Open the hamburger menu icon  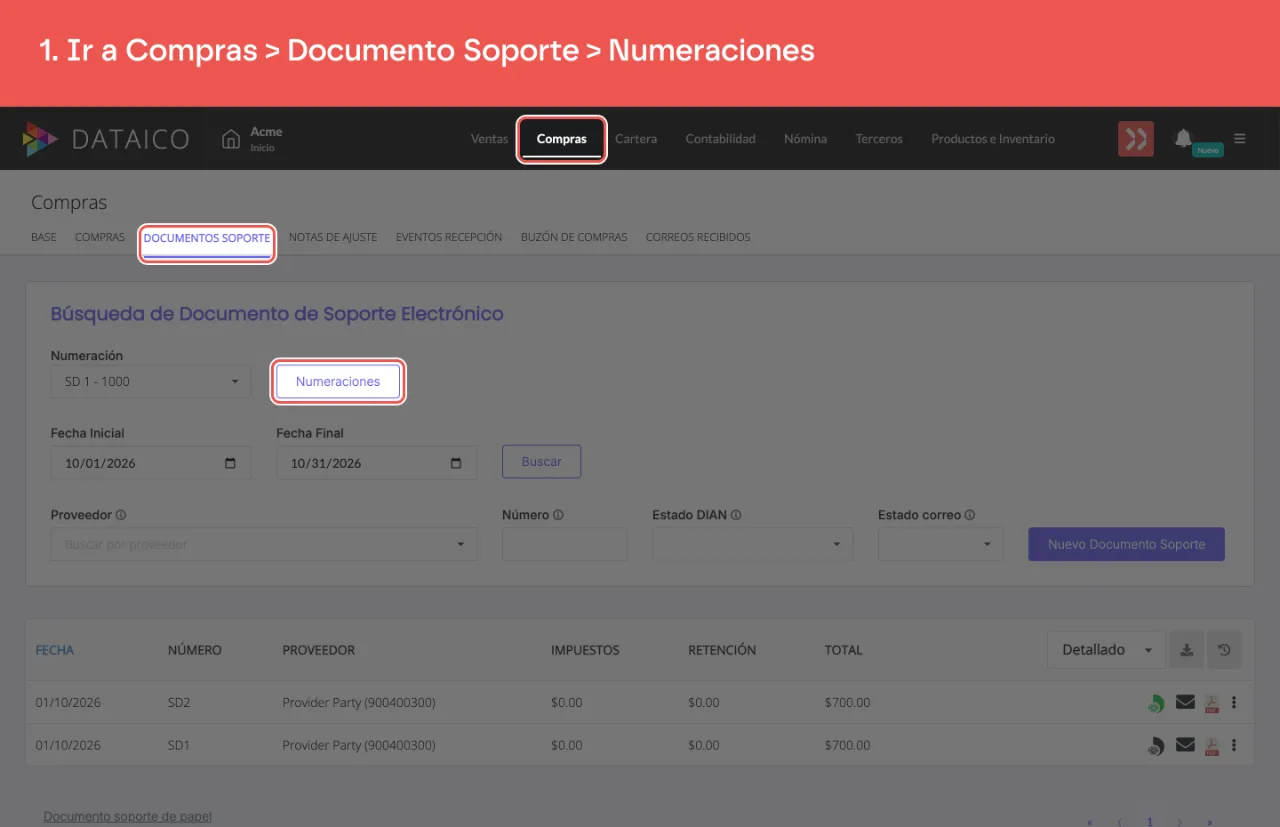coord(1240,138)
